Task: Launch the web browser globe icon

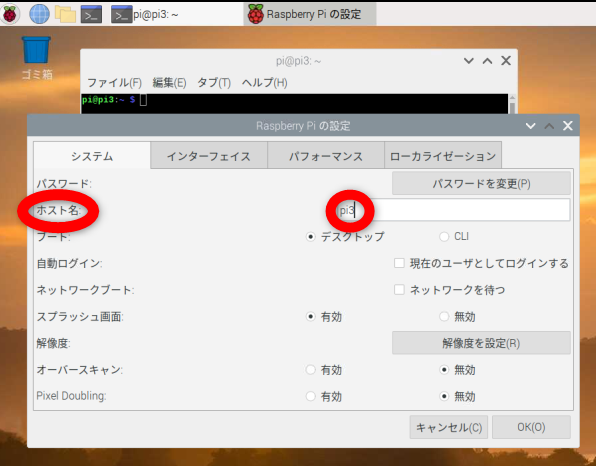Action: point(40,14)
